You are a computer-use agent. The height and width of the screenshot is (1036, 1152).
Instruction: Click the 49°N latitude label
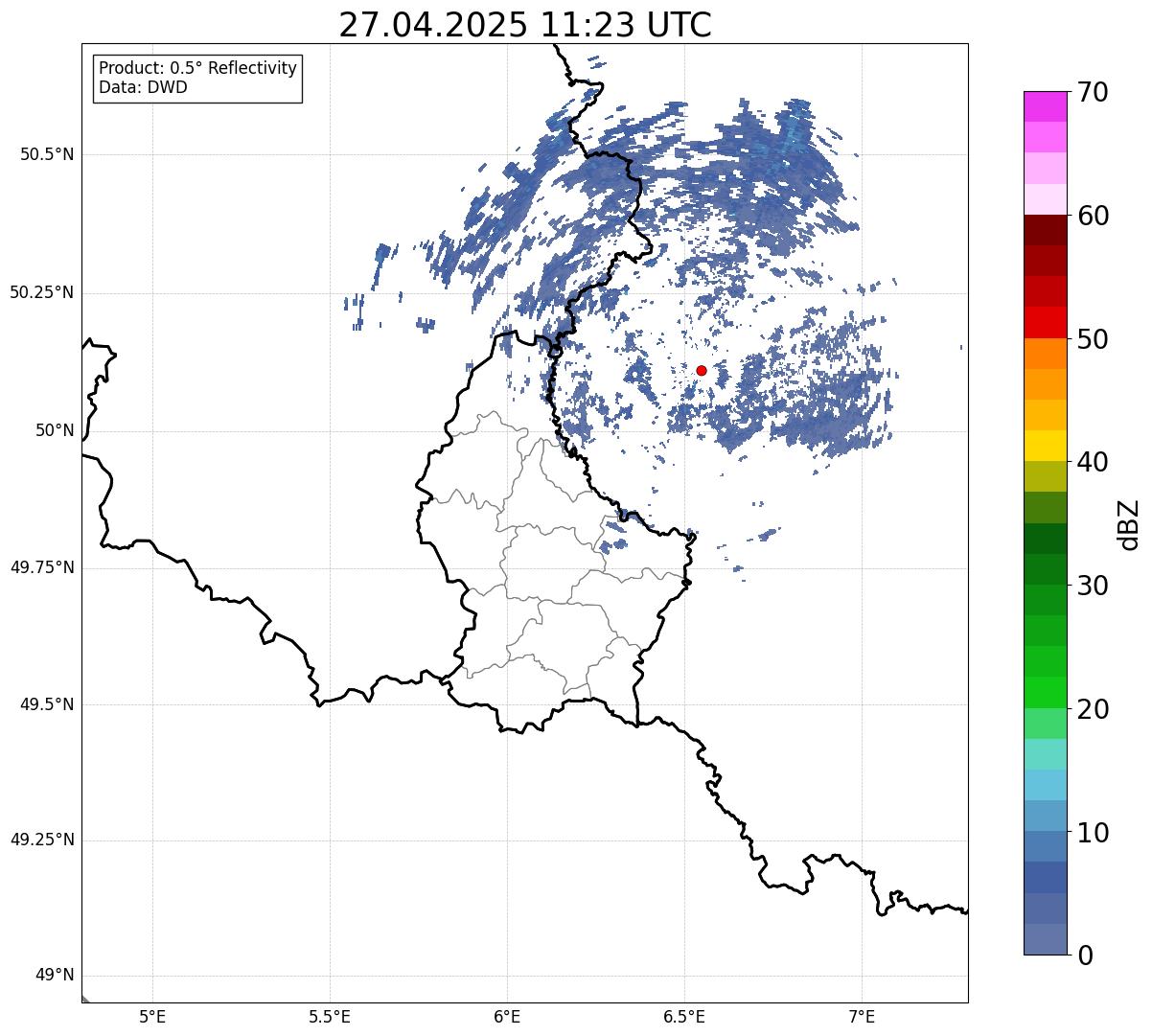click(55, 975)
